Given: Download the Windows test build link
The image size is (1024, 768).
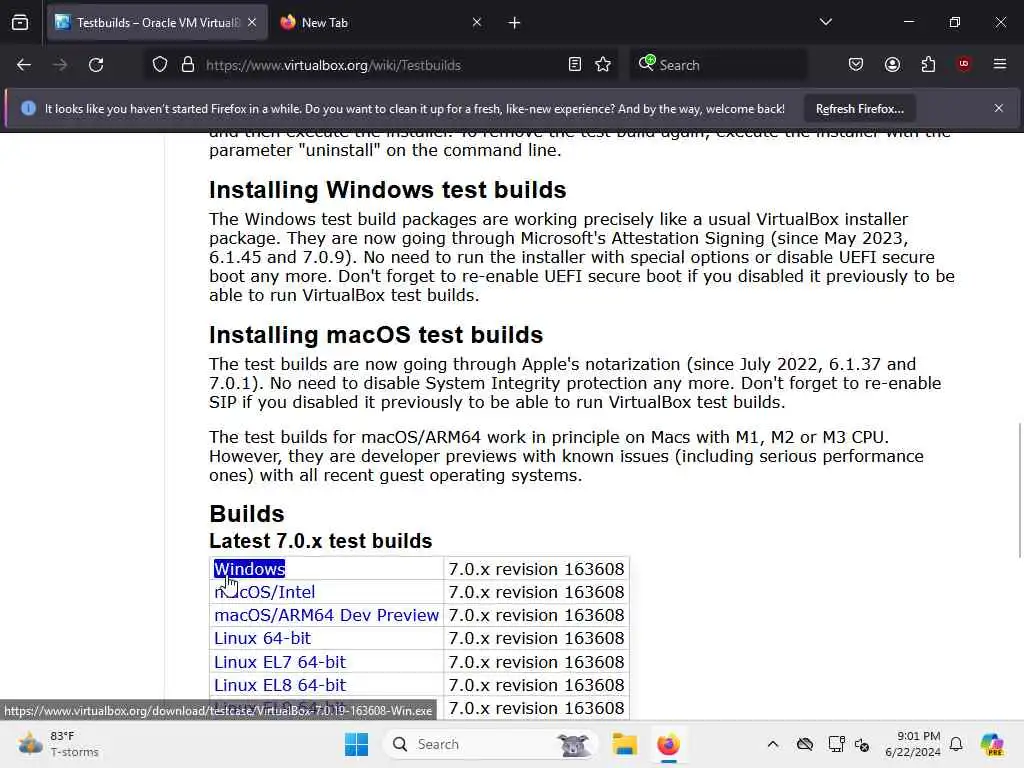Looking at the screenshot, I should coord(249,569).
